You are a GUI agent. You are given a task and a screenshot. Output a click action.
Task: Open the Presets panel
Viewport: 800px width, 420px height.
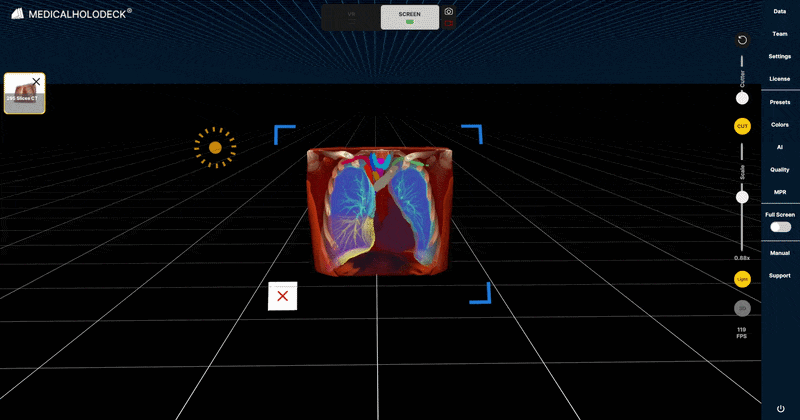[779, 102]
